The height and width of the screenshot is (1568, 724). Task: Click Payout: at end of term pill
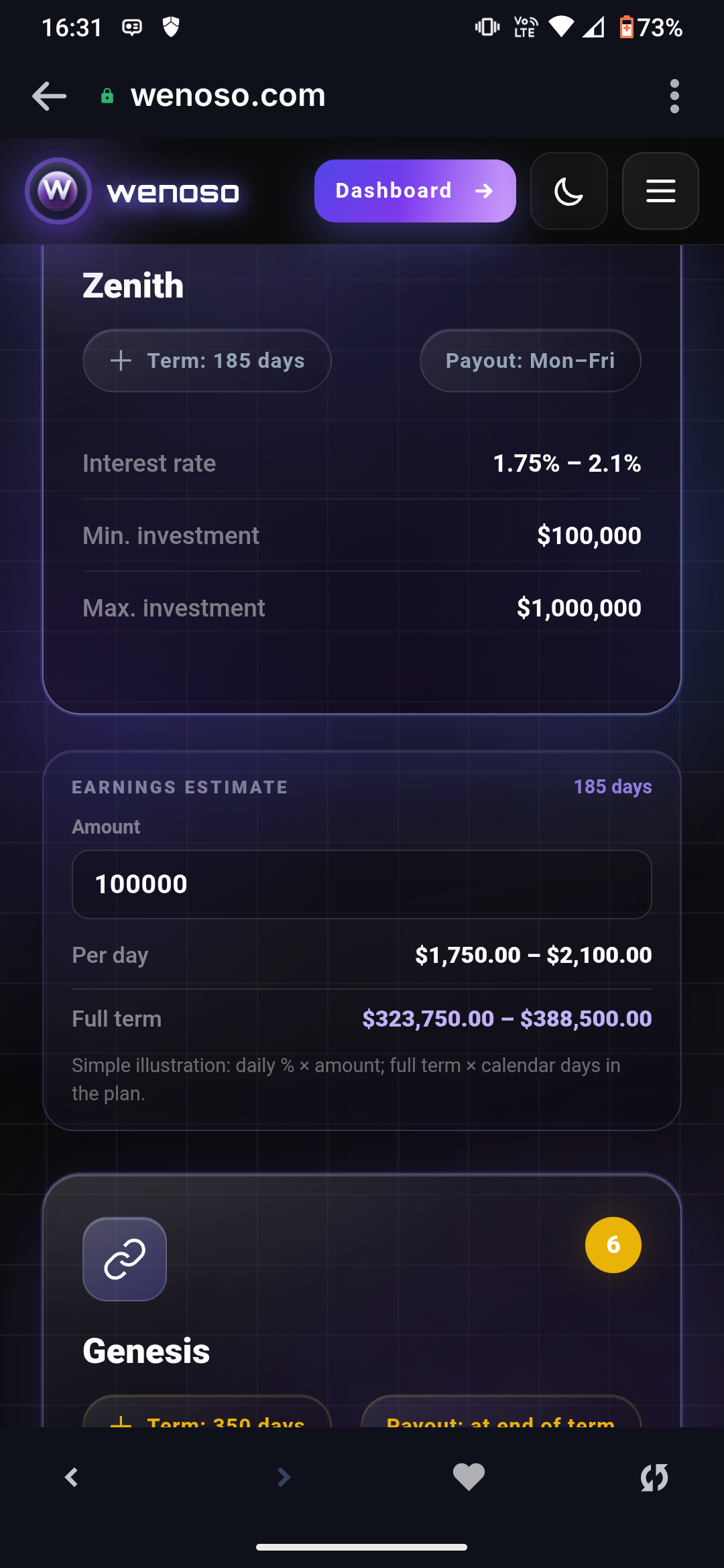(x=501, y=1413)
